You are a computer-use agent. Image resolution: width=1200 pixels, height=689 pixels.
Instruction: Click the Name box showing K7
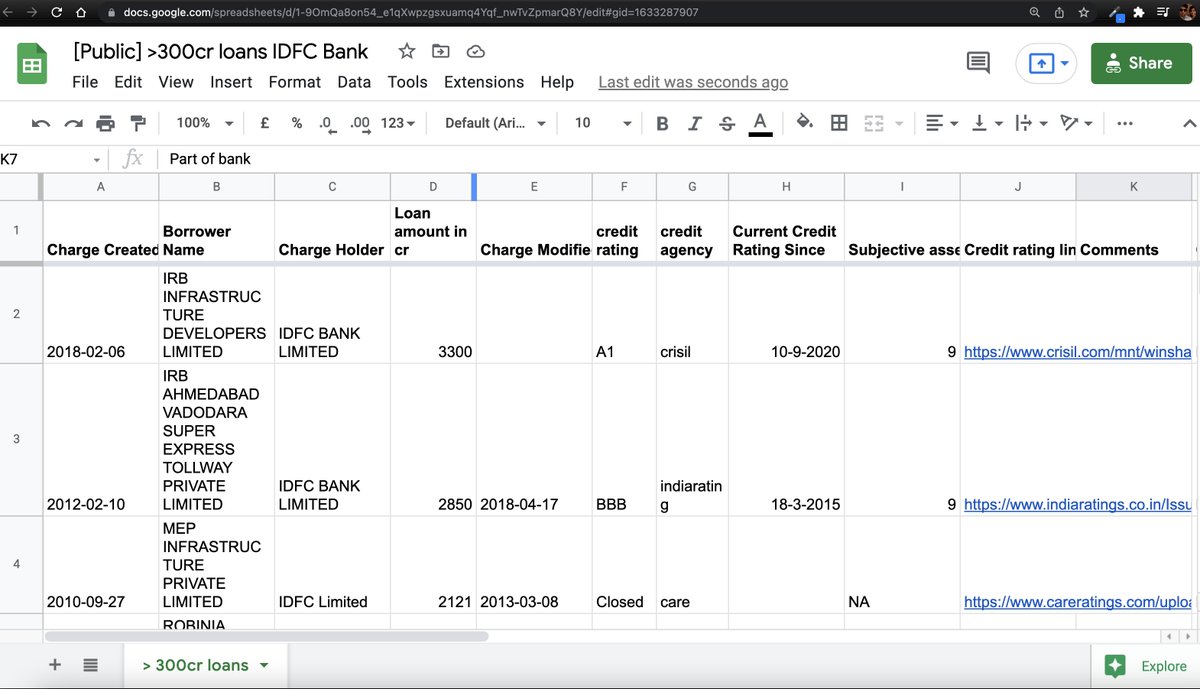[x=52, y=159]
